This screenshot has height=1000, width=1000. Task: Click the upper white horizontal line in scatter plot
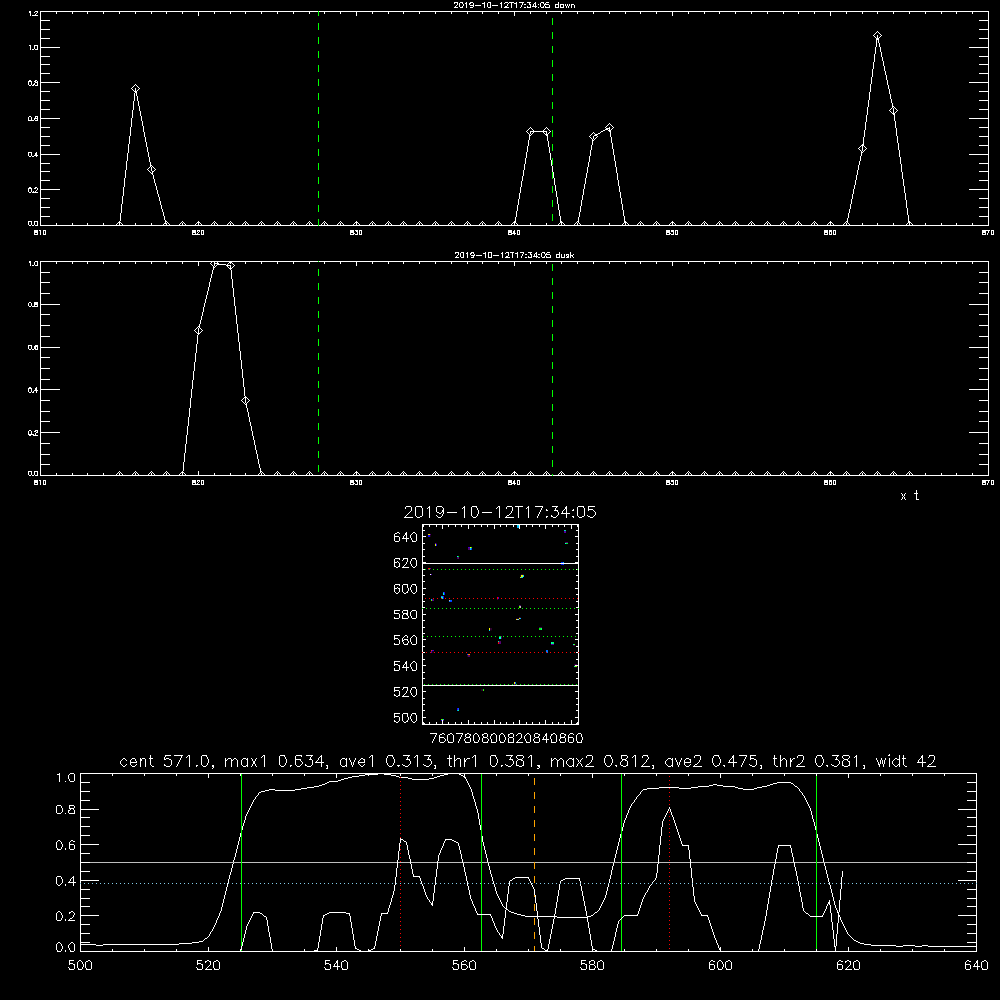[500, 563]
